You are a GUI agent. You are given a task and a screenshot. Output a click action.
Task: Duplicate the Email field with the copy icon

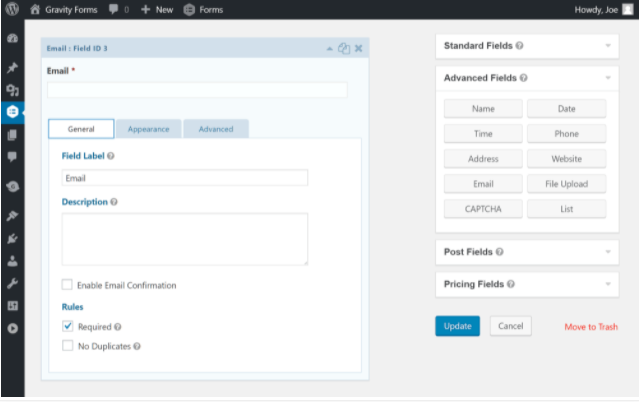(x=344, y=48)
